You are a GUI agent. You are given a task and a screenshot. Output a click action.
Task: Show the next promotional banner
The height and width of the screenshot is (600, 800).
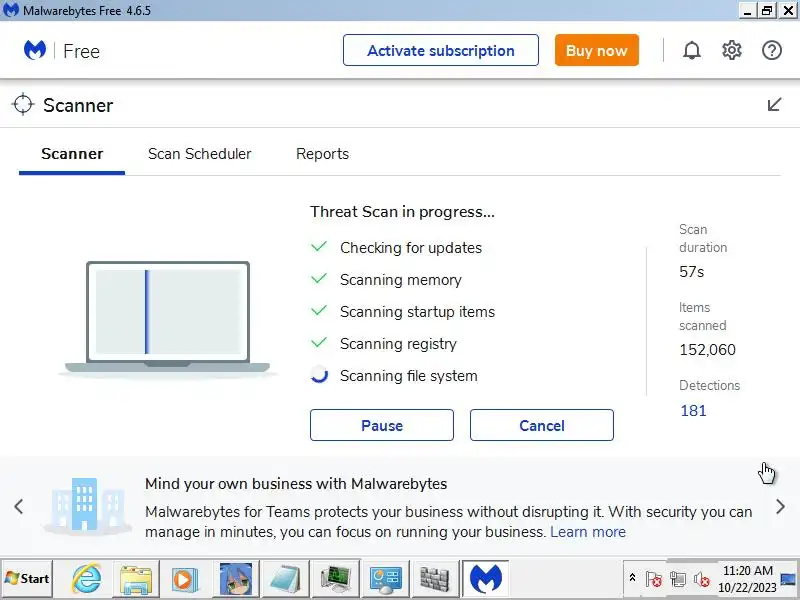pyautogui.click(x=780, y=507)
